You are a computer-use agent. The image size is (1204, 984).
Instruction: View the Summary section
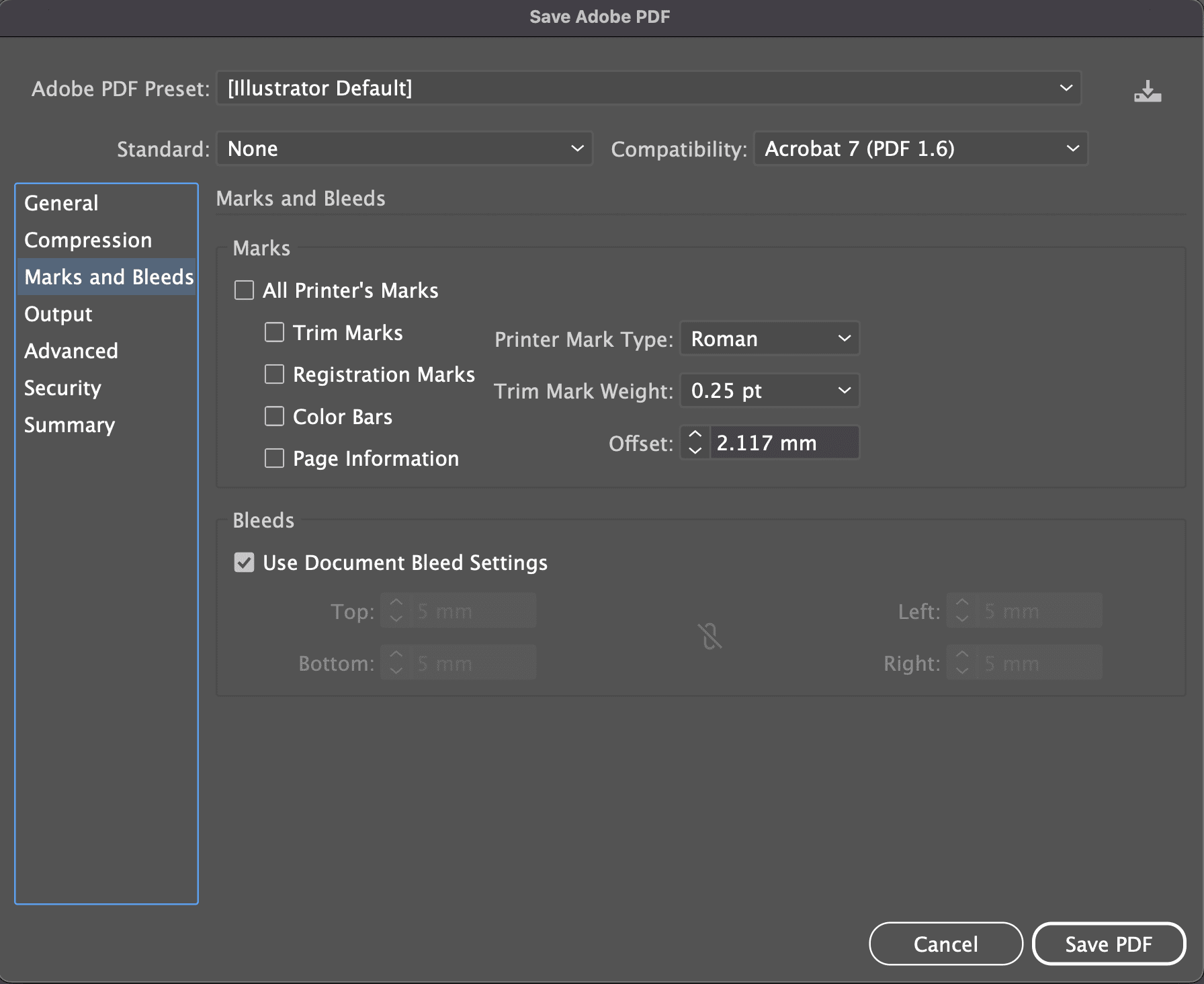106,425
